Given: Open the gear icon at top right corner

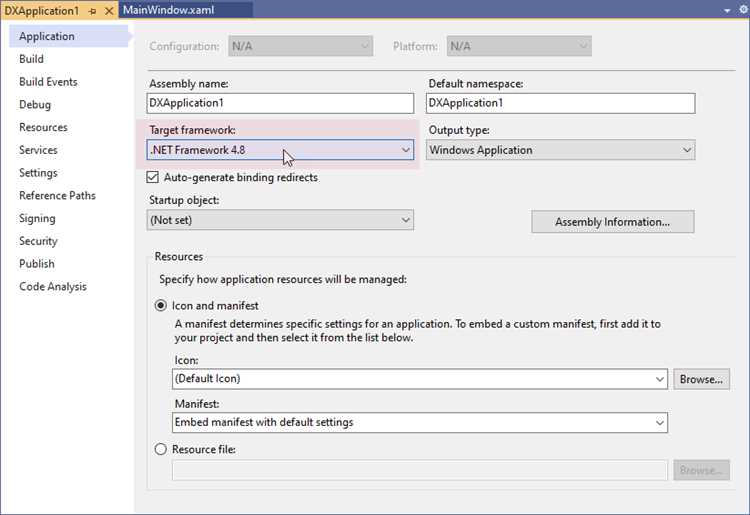Looking at the screenshot, I should 743,10.
